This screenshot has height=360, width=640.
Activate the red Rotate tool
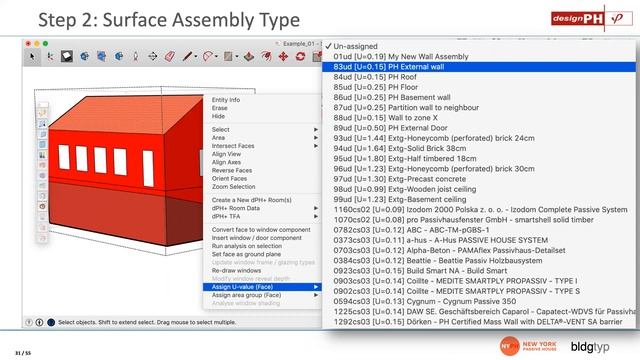point(300,56)
